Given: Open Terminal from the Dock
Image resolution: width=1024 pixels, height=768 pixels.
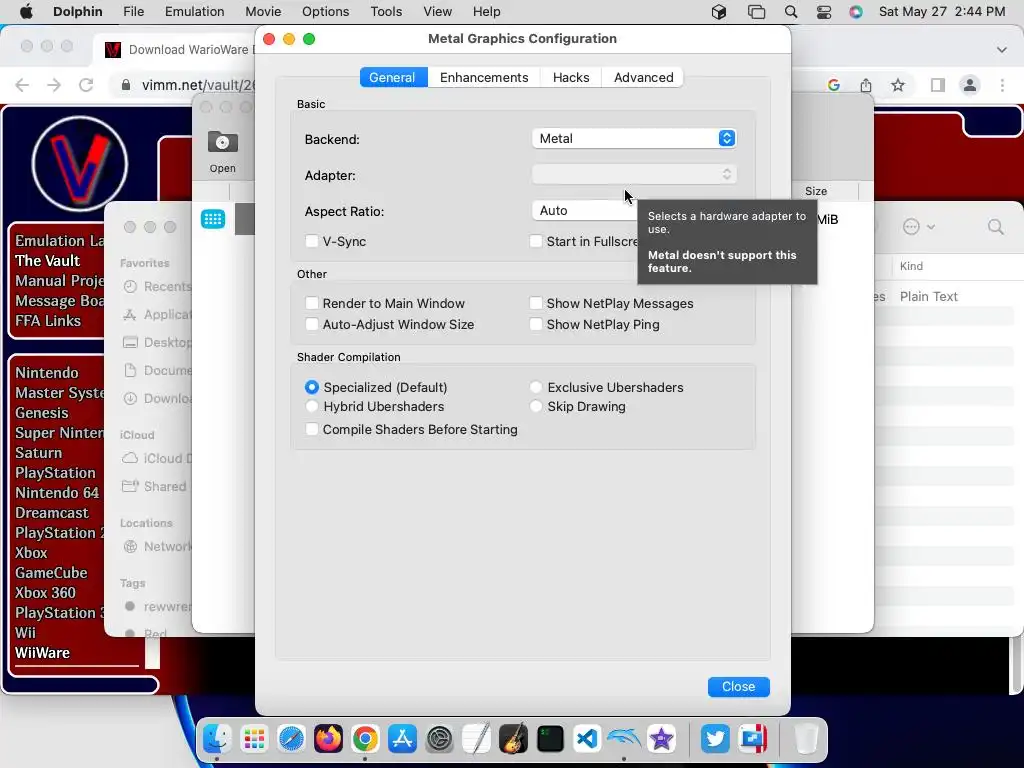Looking at the screenshot, I should [x=551, y=739].
